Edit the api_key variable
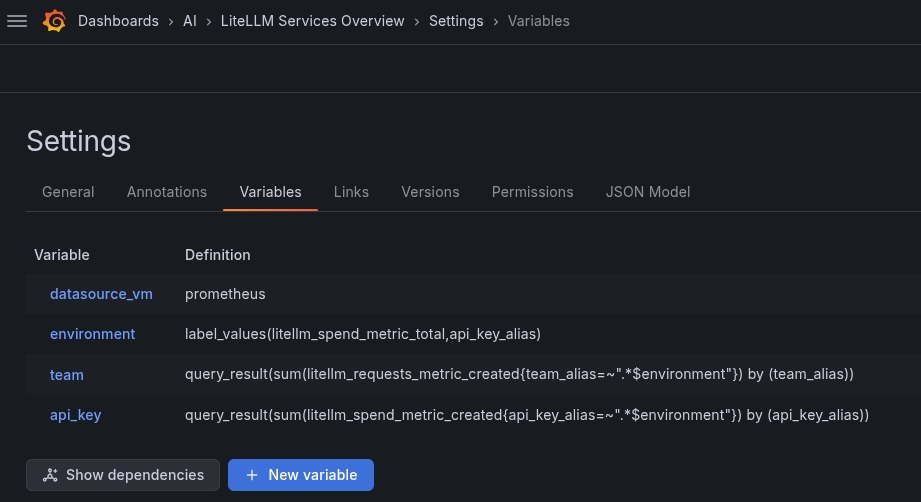The width and height of the screenshot is (921, 502). click(75, 415)
